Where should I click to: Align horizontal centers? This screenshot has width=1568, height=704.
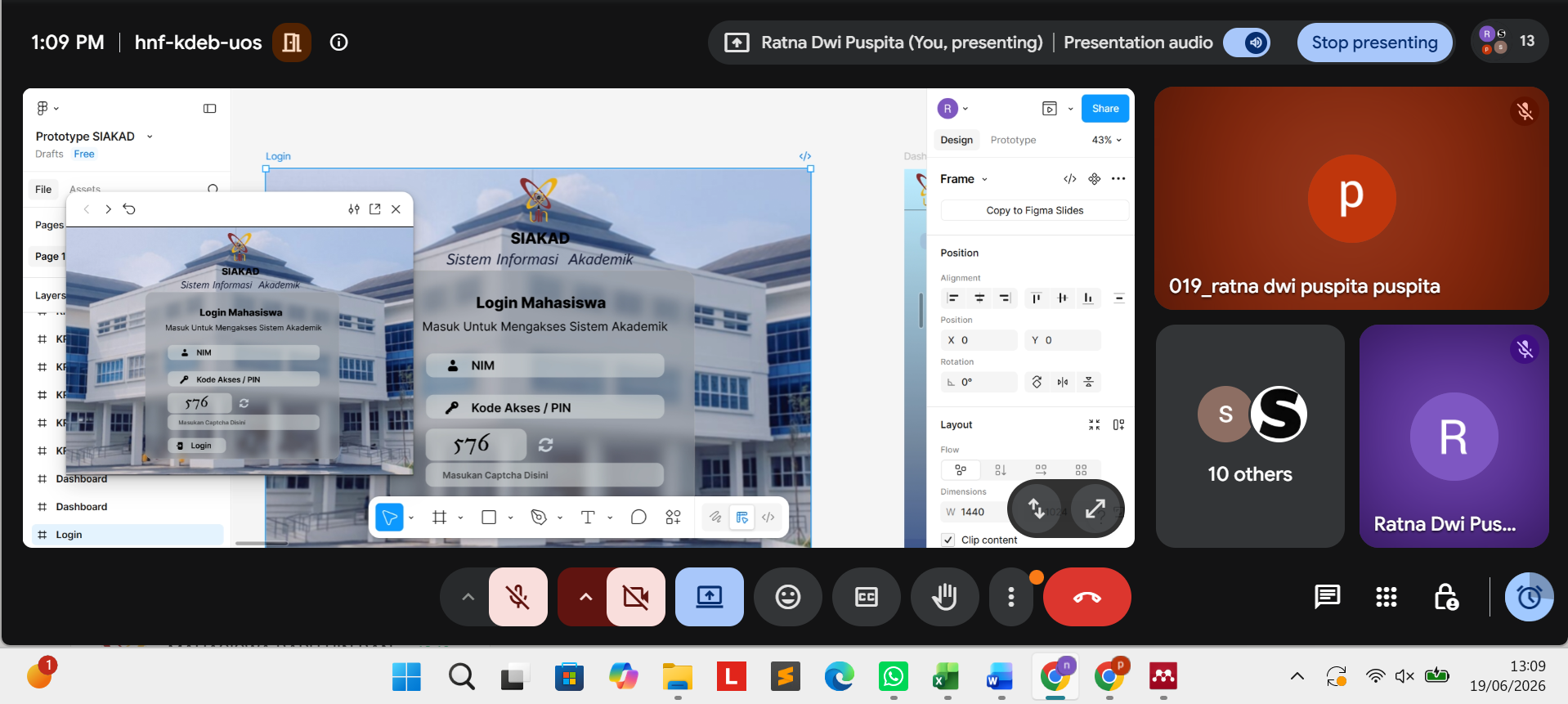979,298
